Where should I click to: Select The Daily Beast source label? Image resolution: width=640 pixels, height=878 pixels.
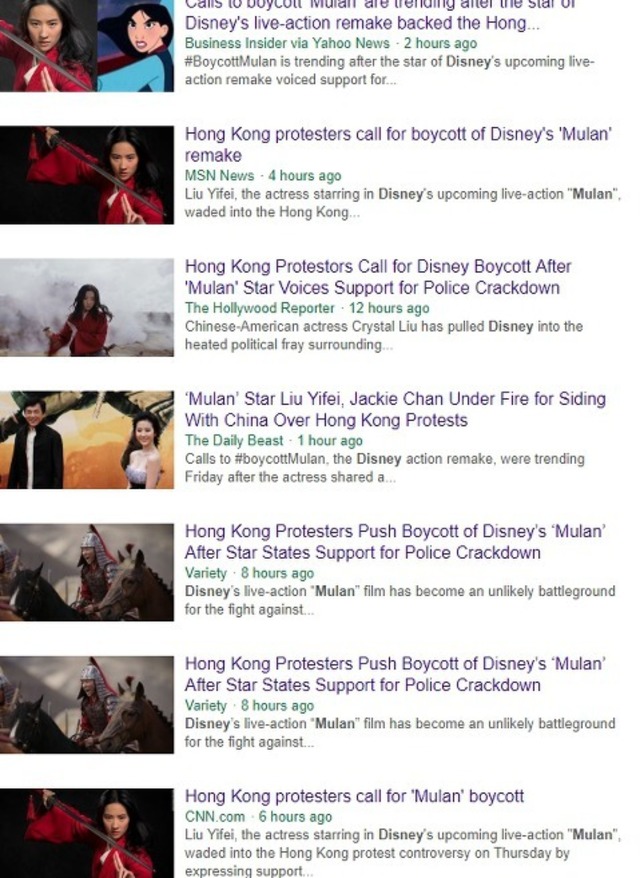234,440
